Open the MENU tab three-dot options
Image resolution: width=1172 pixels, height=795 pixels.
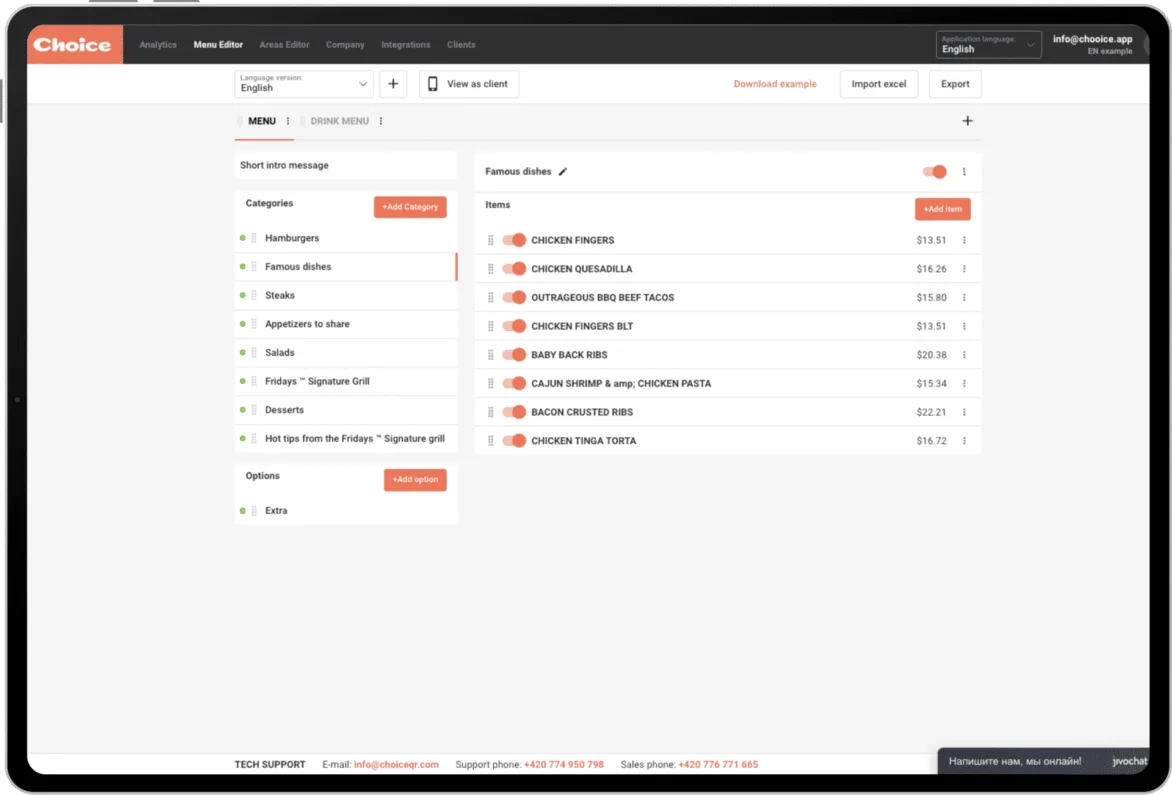288,121
